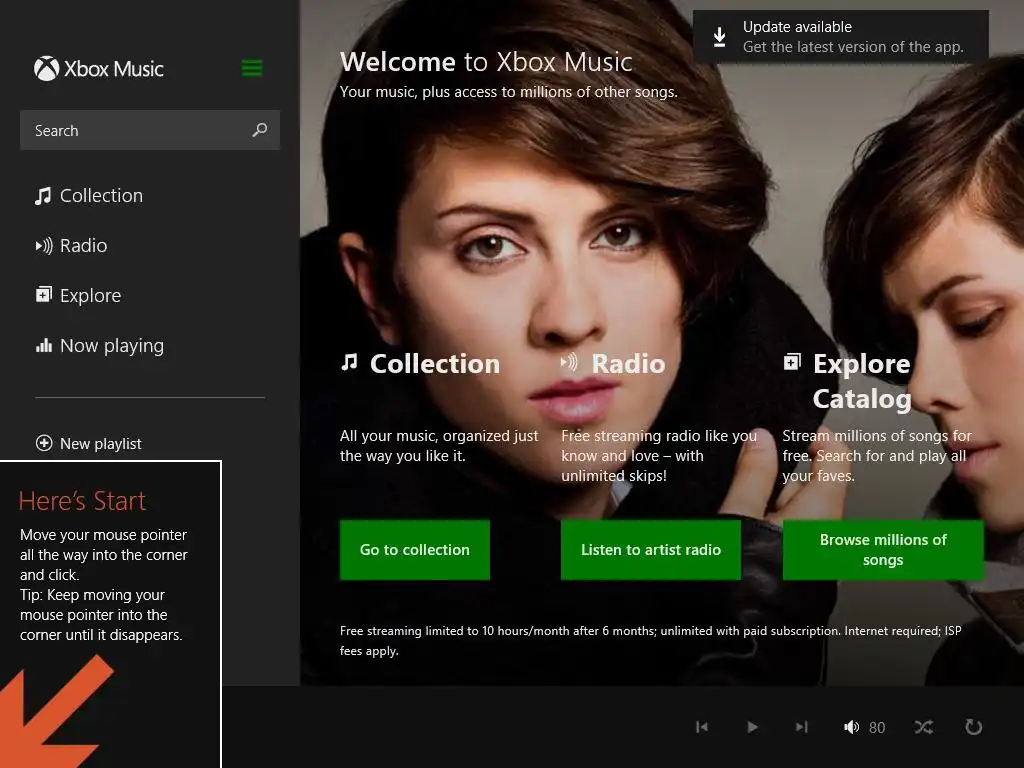The image size is (1024, 768).
Task: Click the Radio heading in main panel
Action: coord(628,364)
